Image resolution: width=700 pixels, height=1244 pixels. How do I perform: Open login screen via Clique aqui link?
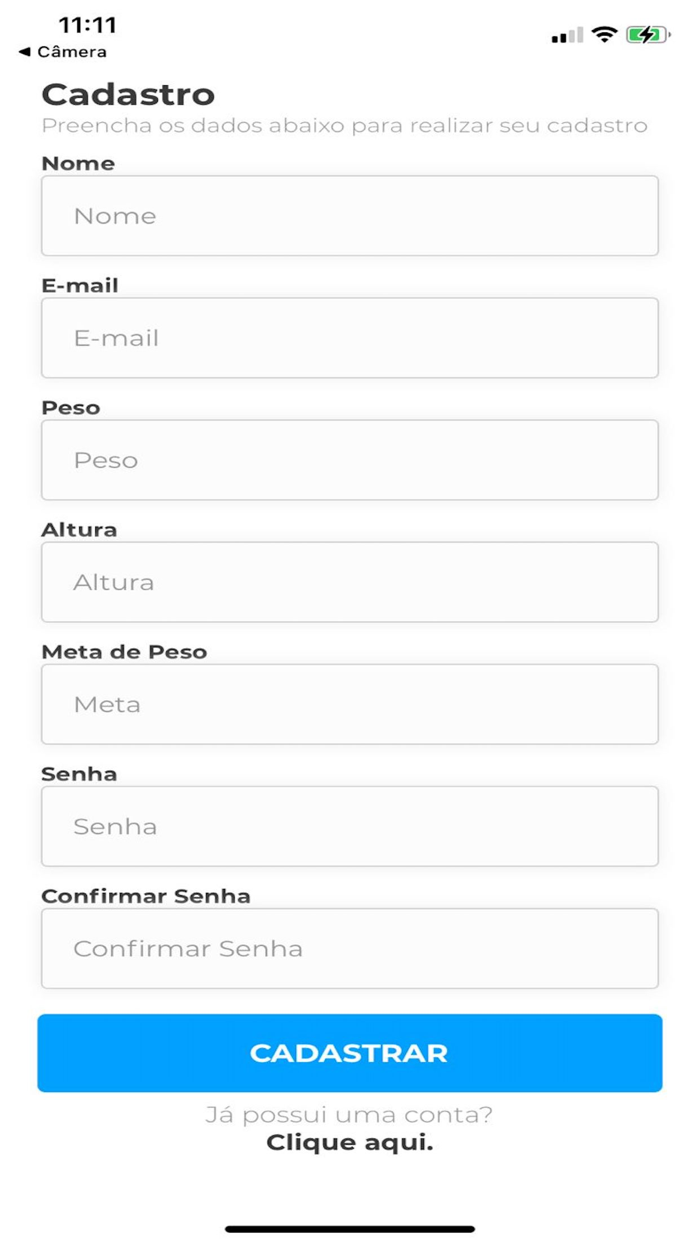tap(349, 1142)
